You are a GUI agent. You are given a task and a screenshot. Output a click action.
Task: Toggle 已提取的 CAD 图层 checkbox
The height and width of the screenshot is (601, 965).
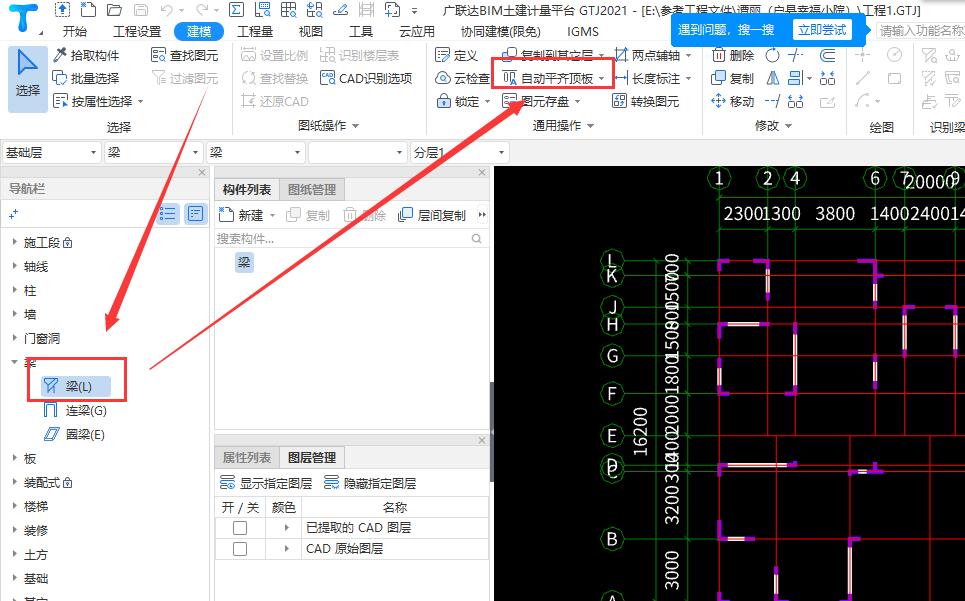(x=240, y=528)
